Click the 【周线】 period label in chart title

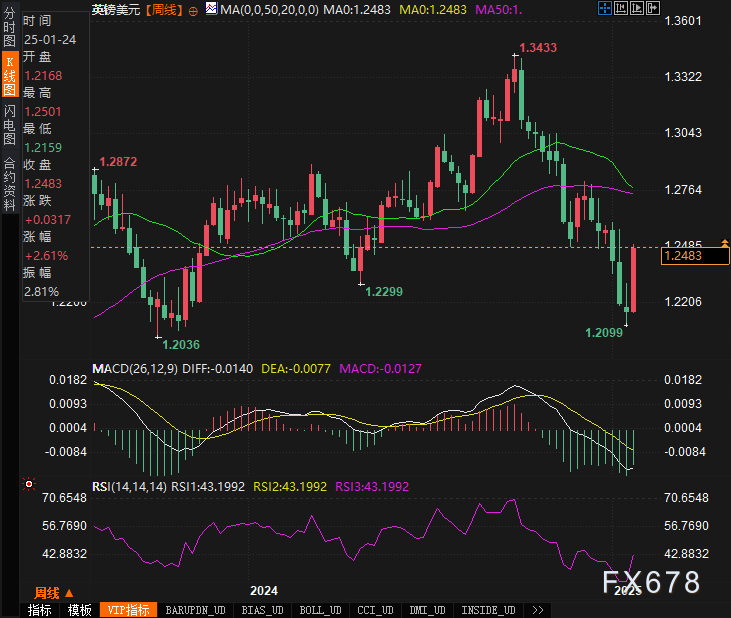tap(163, 9)
